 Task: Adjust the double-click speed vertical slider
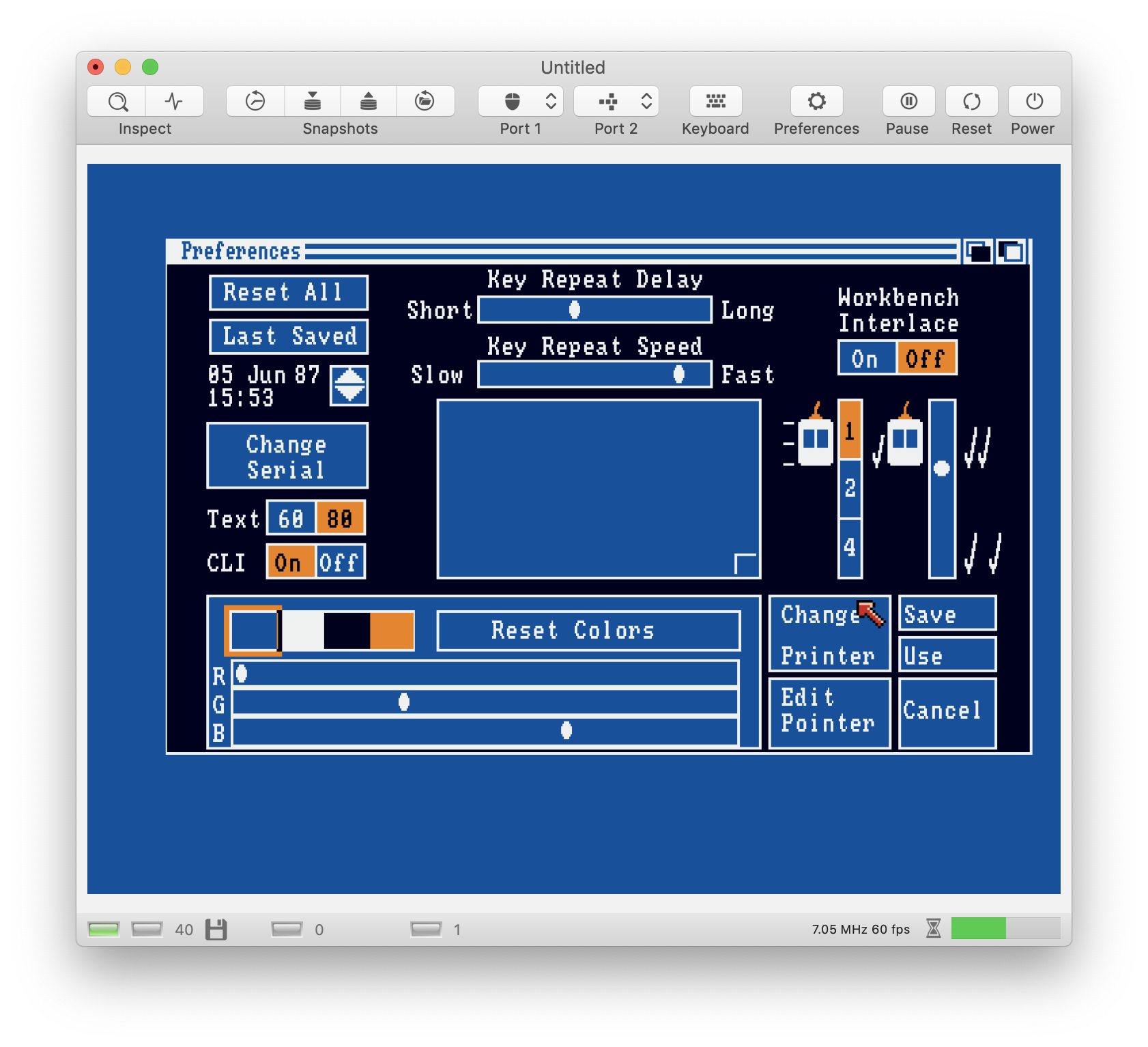942,489
